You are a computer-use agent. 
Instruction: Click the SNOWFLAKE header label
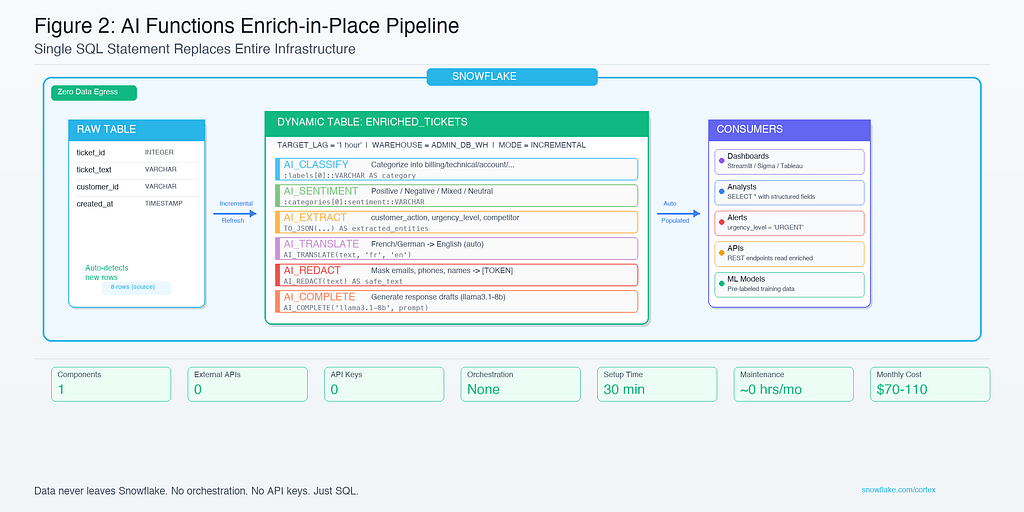(512, 77)
